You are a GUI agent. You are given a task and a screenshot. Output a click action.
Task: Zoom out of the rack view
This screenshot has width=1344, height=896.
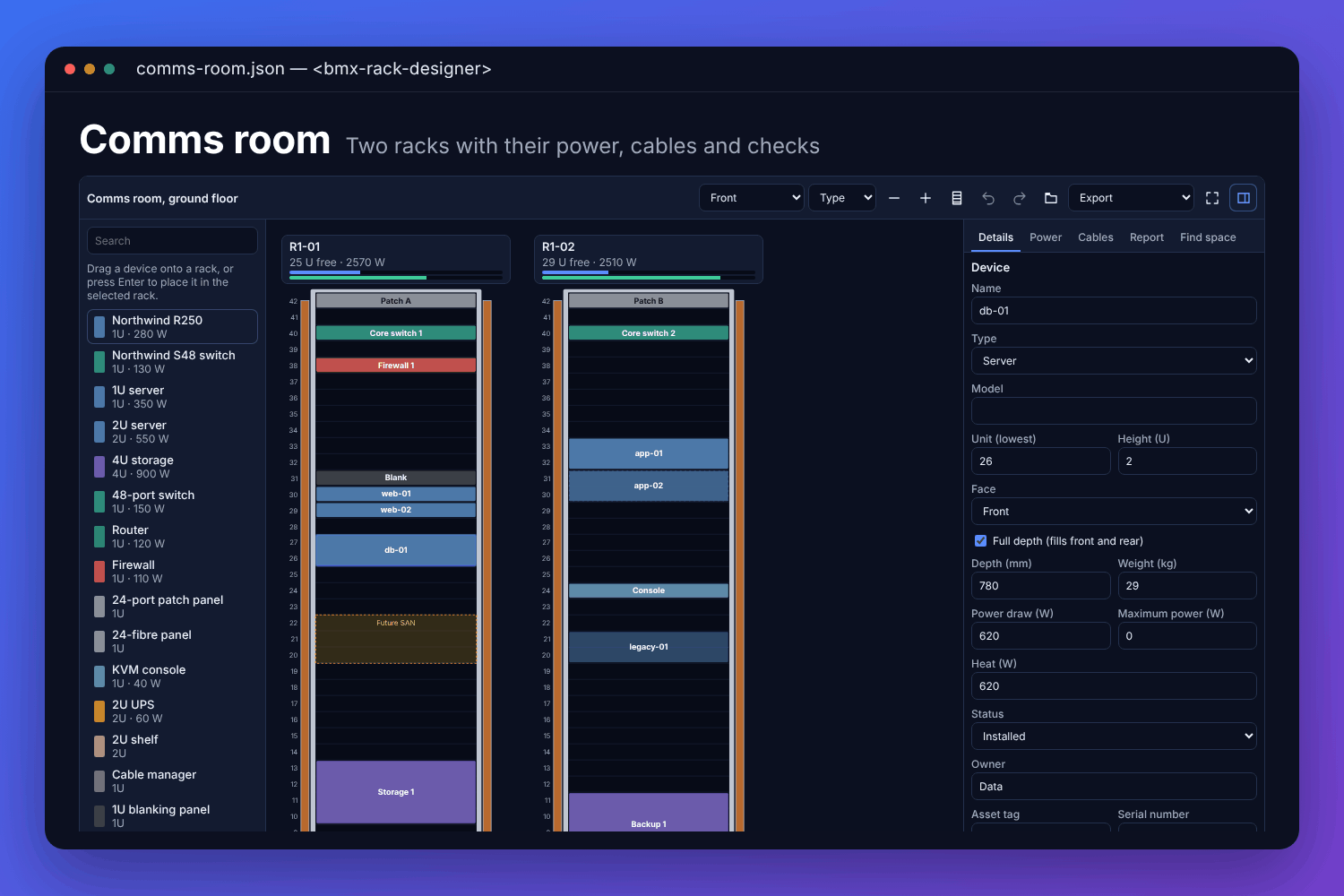(x=894, y=198)
